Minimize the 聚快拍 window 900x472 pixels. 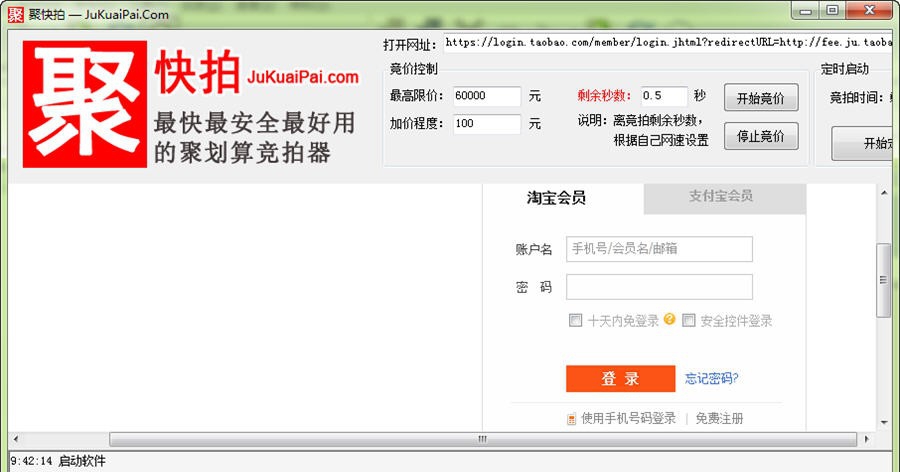pos(807,11)
